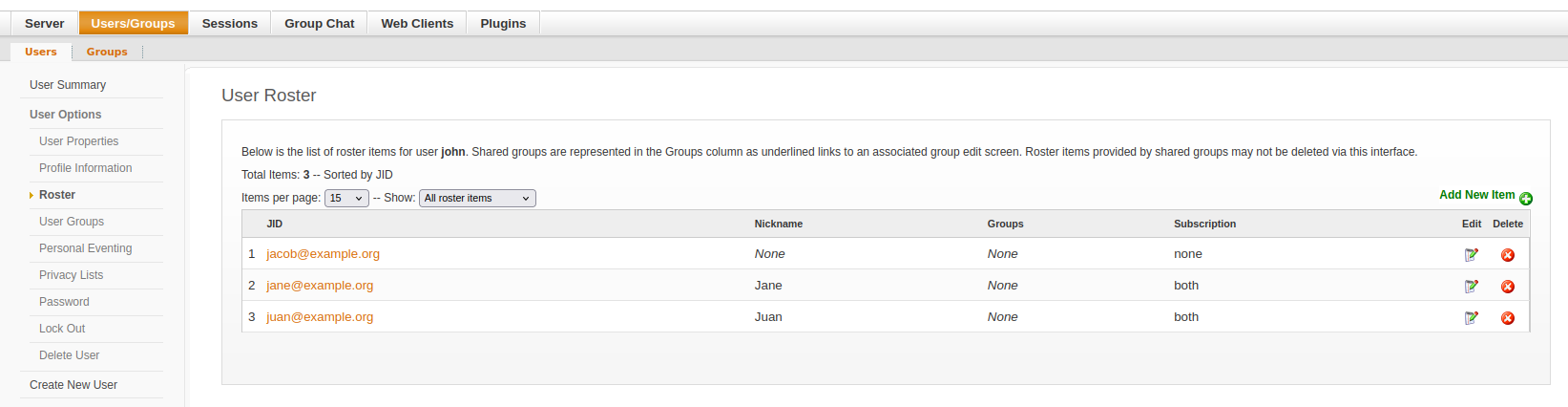Image resolution: width=1568 pixels, height=407 pixels.
Task: Select the Groups sub-tab
Action: pyautogui.click(x=107, y=52)
